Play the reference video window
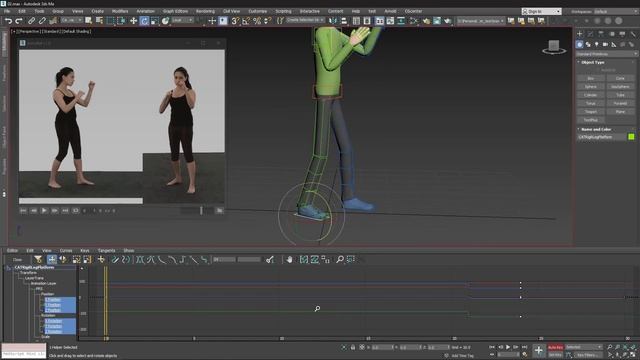This screenshot has width=640, height=360. coord(44,211)
